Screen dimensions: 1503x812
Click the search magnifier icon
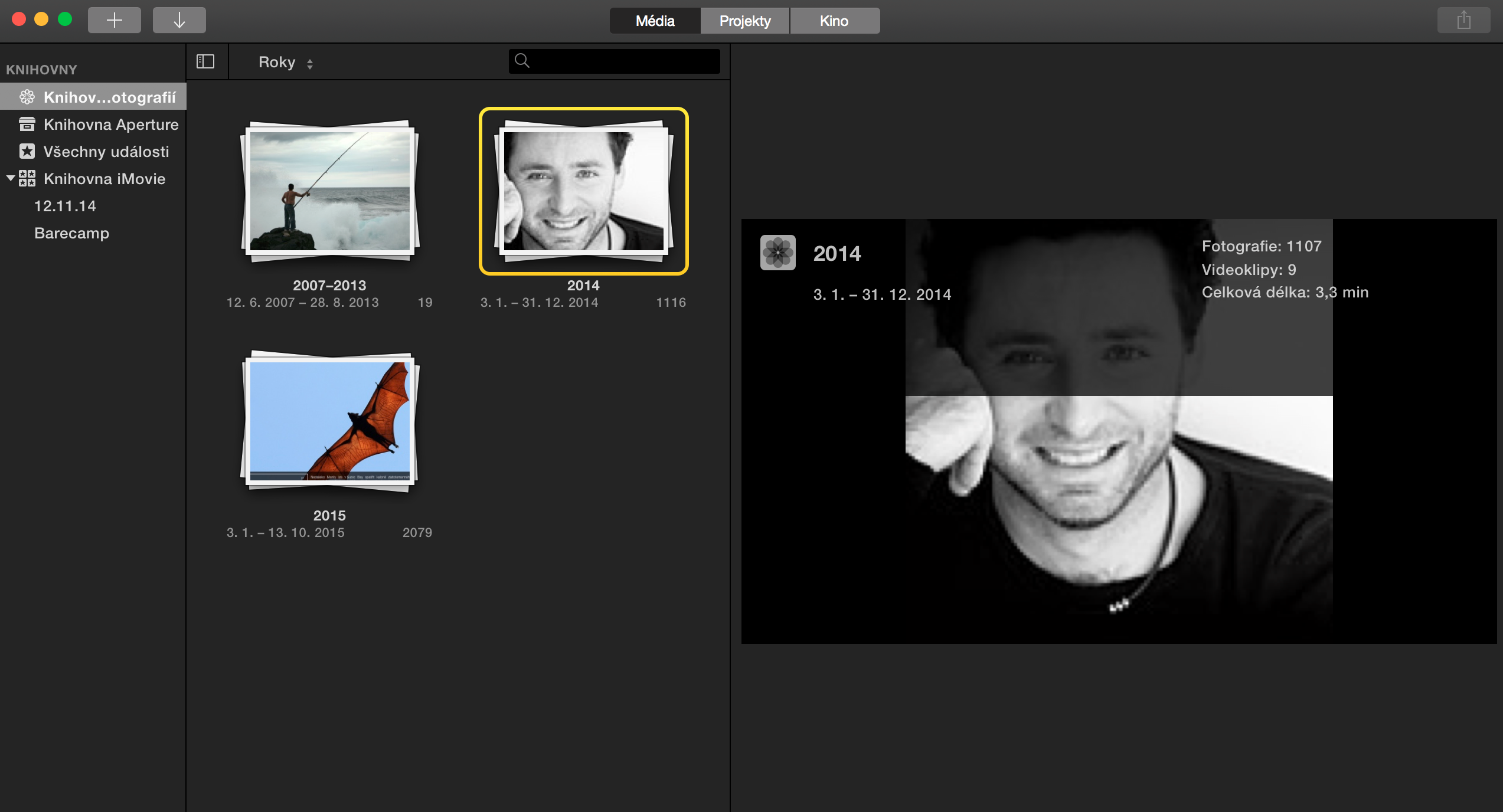[x=522, y=60]
